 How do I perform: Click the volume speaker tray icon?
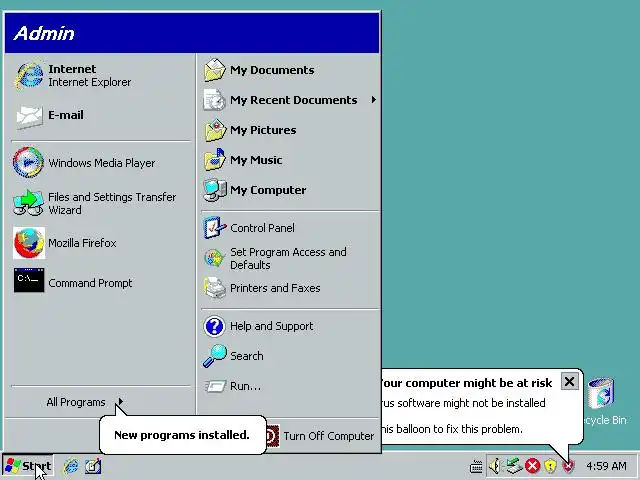click(495, 466)
